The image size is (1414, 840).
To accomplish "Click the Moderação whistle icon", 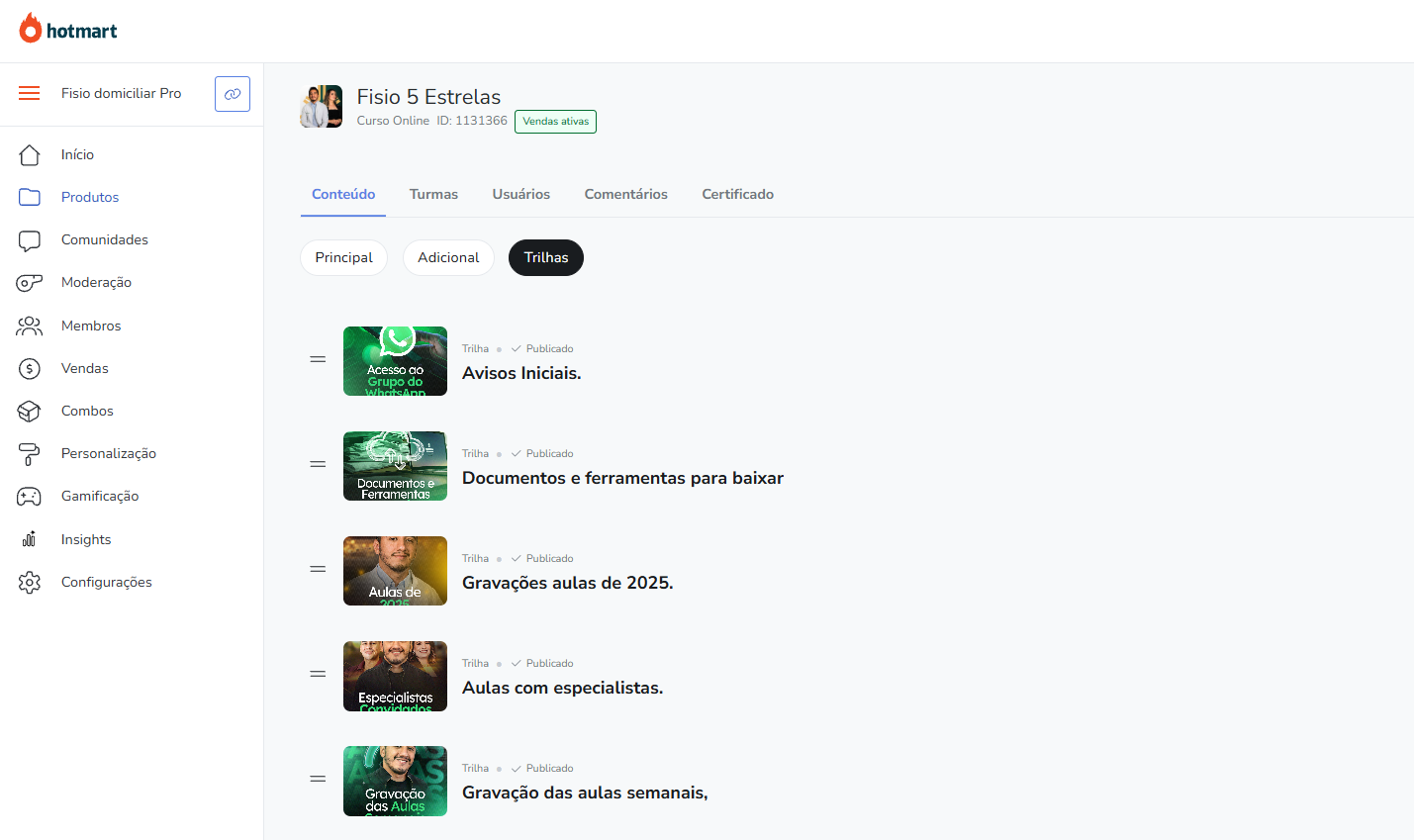I will click(30, 283).
